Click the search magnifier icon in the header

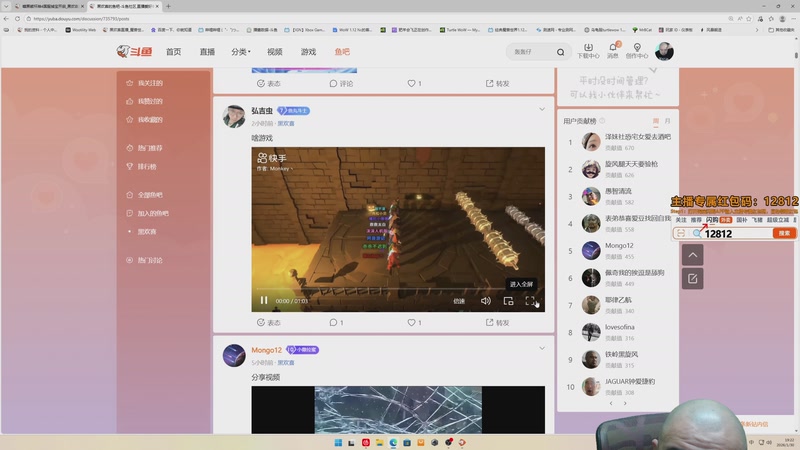click(x=560, y=52)
